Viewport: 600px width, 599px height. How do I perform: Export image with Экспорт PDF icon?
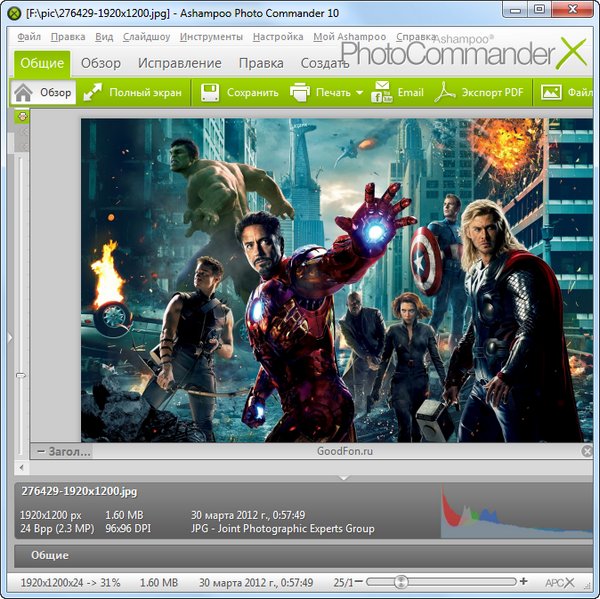tap(443, 93)
